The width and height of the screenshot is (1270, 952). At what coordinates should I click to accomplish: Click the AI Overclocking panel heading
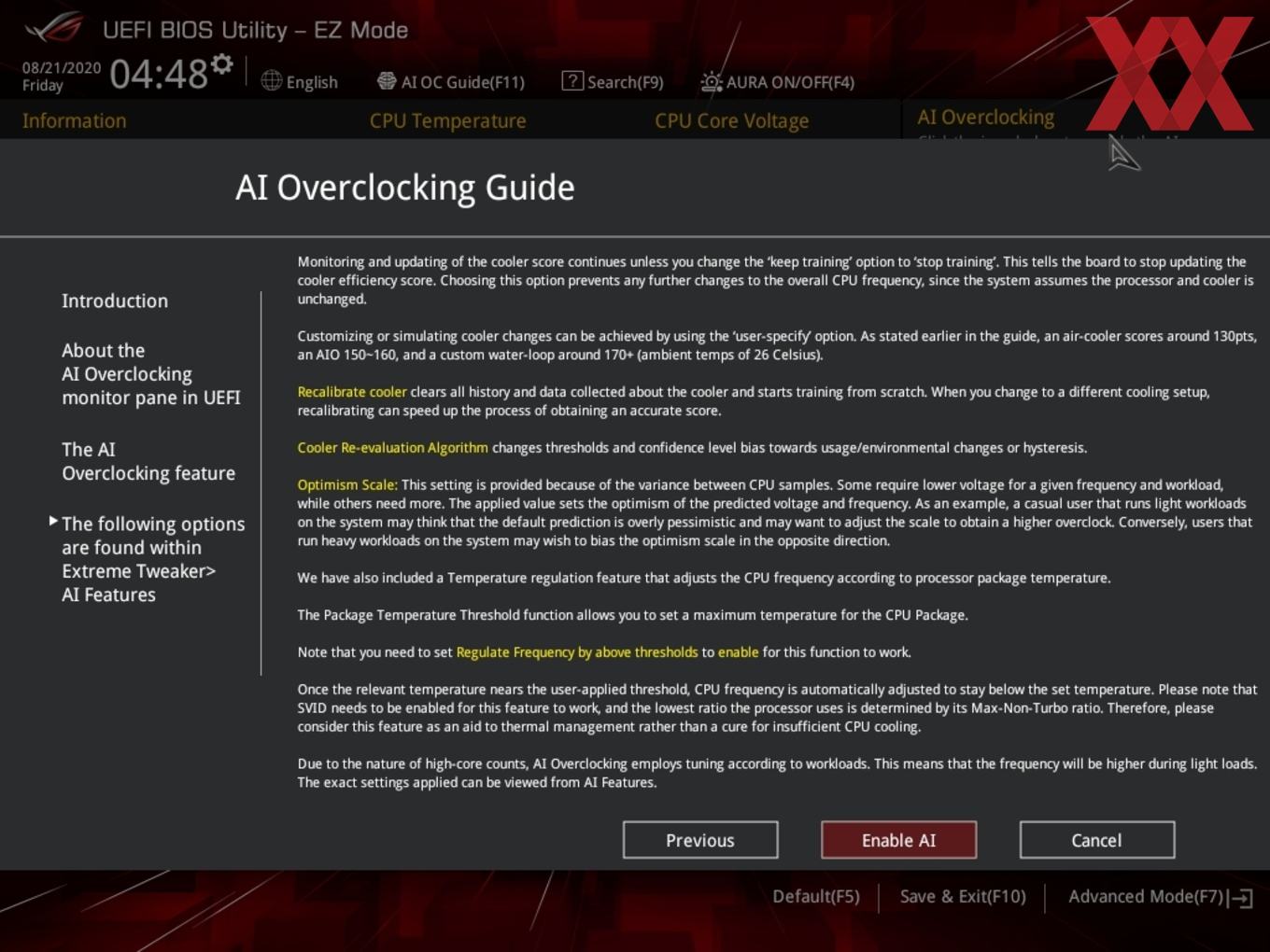point(985,117)
